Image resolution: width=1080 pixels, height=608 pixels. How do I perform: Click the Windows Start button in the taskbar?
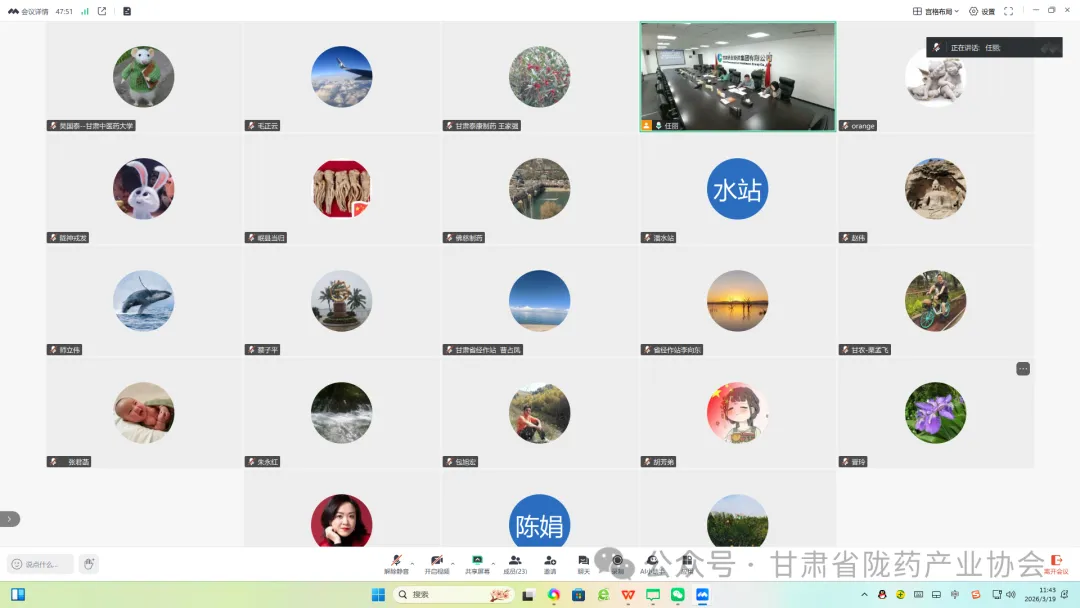pos(378,595)
